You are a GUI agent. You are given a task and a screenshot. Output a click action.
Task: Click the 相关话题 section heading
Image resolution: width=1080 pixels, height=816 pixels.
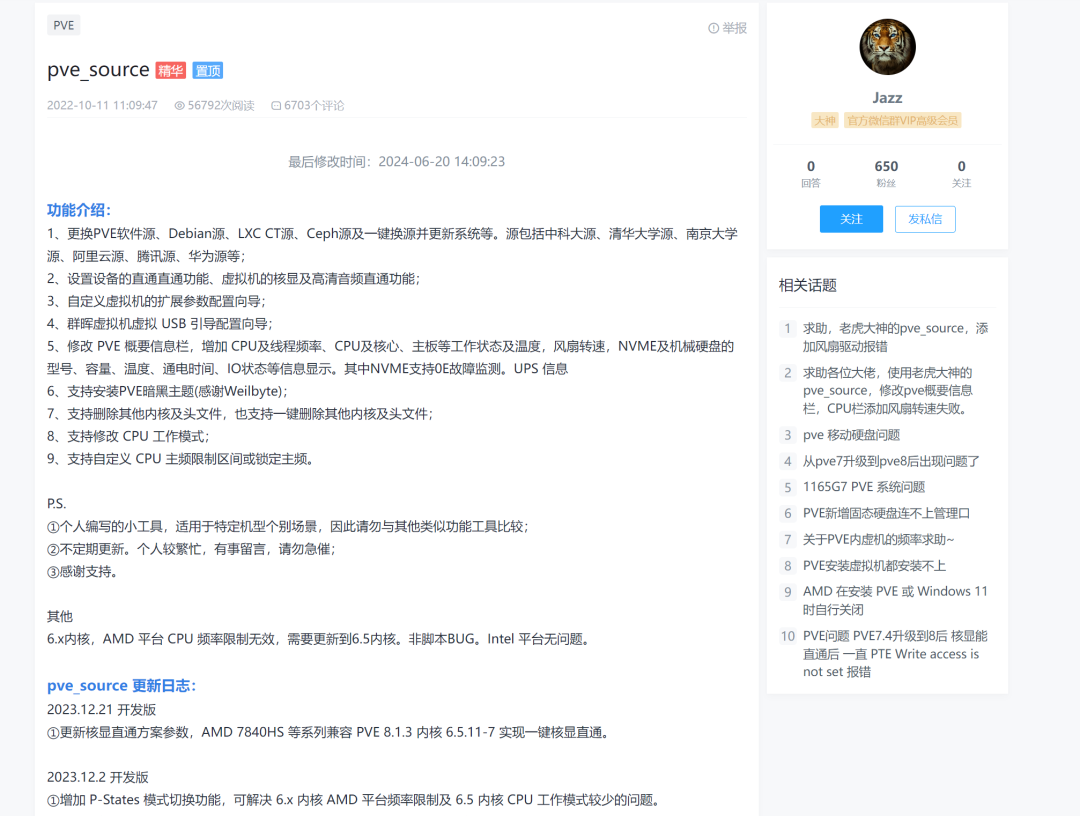[x=807, y=285]
